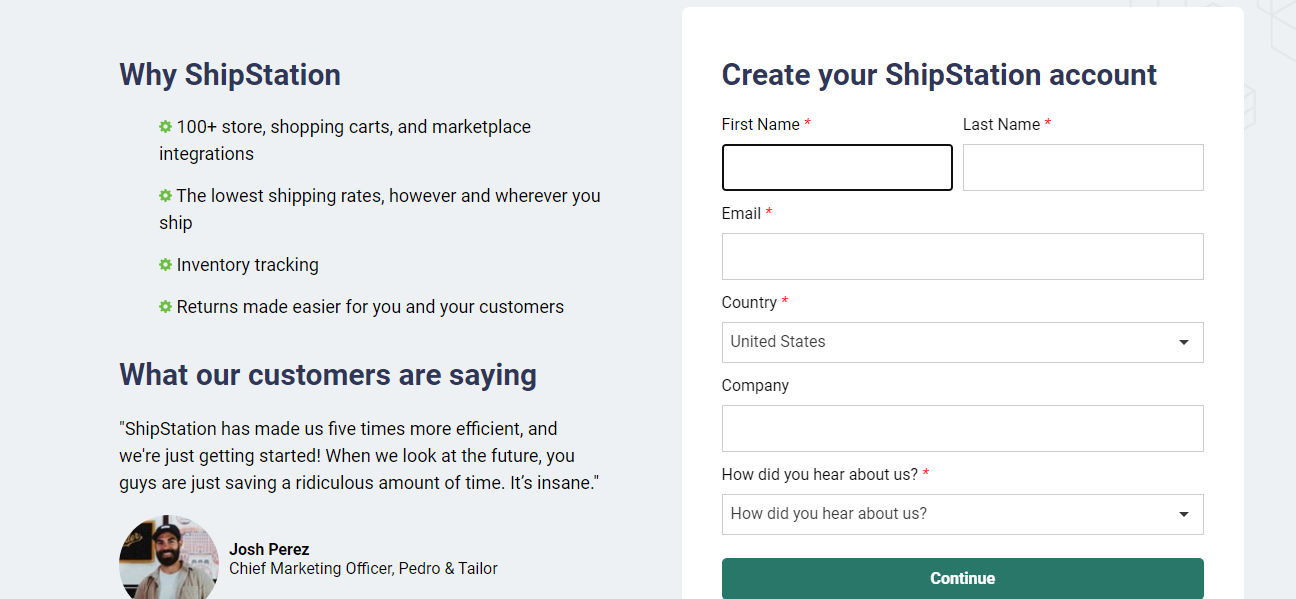Click the gear icon beside "The lowest shipping rates"
Viewport: 1296px width, 599px height.
(x=166, y=196)
